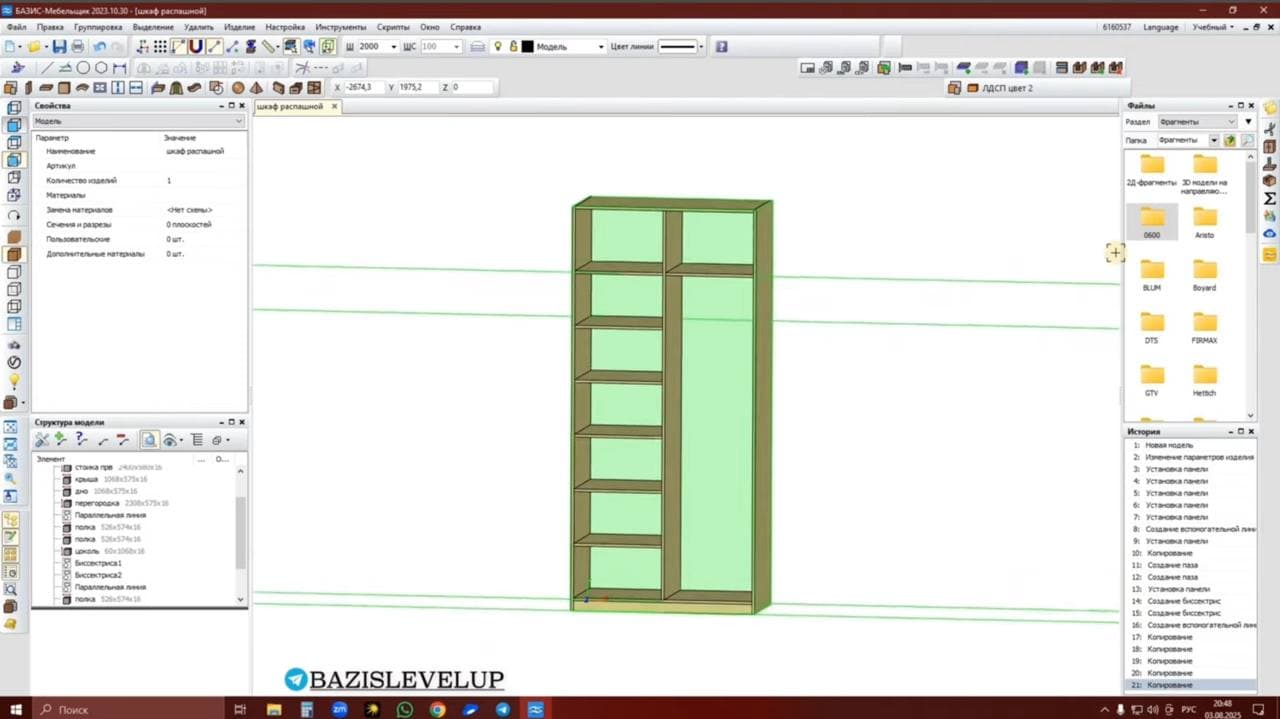Click the sphere shape icon in toolbar
The width and height of the screenshot is (1280, 719).
pos(238,88)
